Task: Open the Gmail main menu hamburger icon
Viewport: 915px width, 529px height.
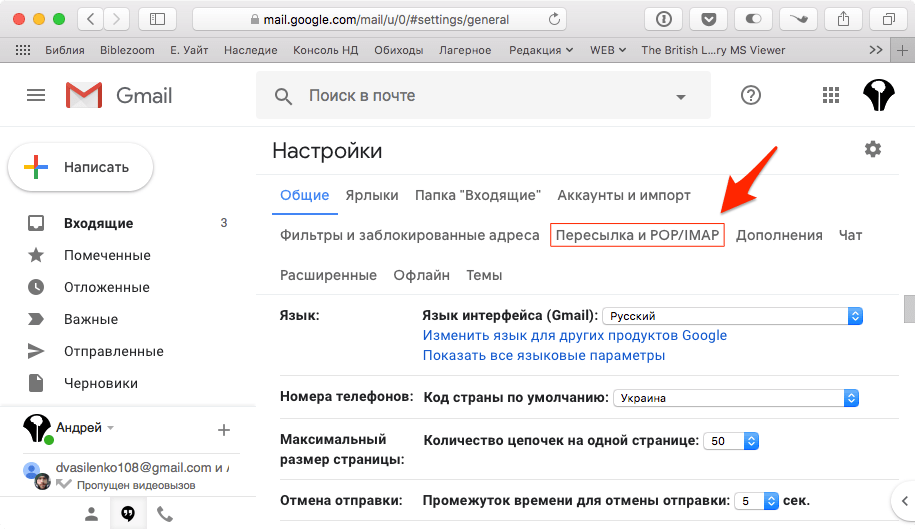Action: click(36, 95)
